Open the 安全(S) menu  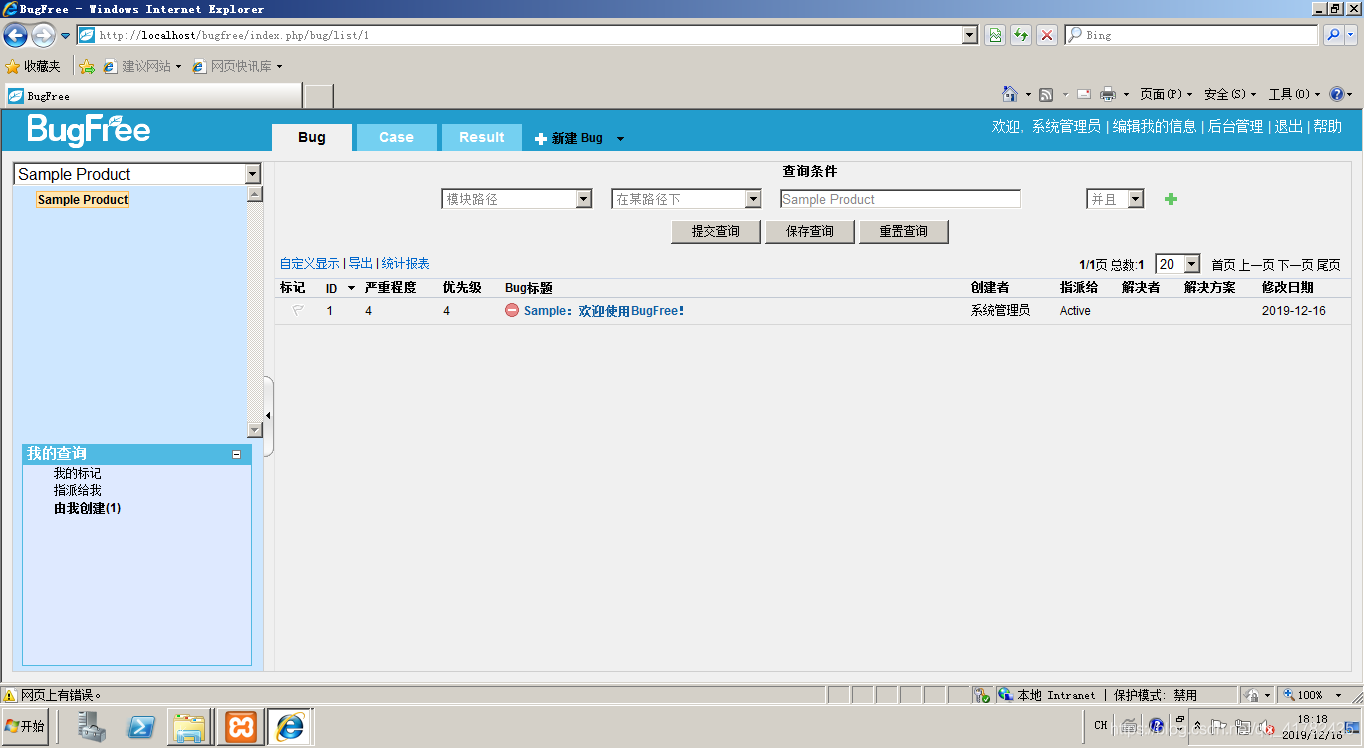[x=1230, y=94]
